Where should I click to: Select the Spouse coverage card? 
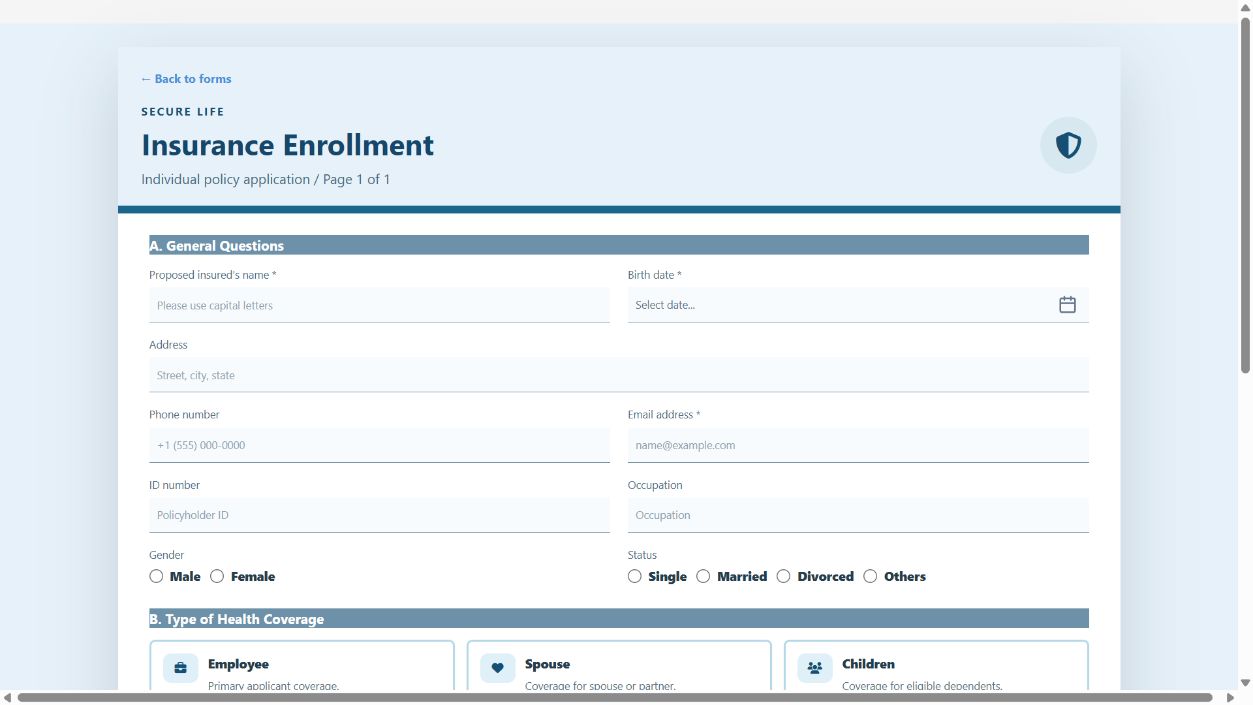click(619, 666)
